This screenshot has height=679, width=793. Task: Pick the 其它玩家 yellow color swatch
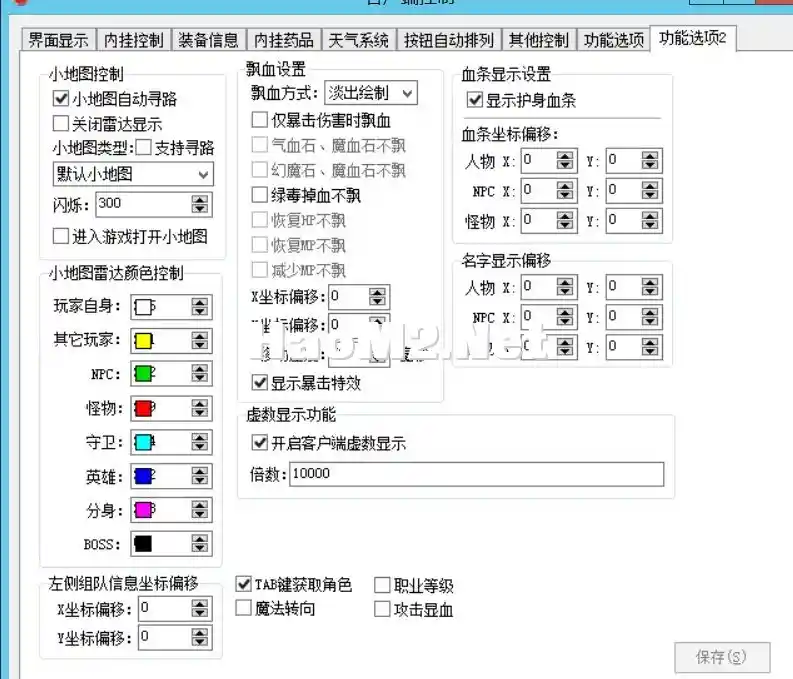point(144,341)
